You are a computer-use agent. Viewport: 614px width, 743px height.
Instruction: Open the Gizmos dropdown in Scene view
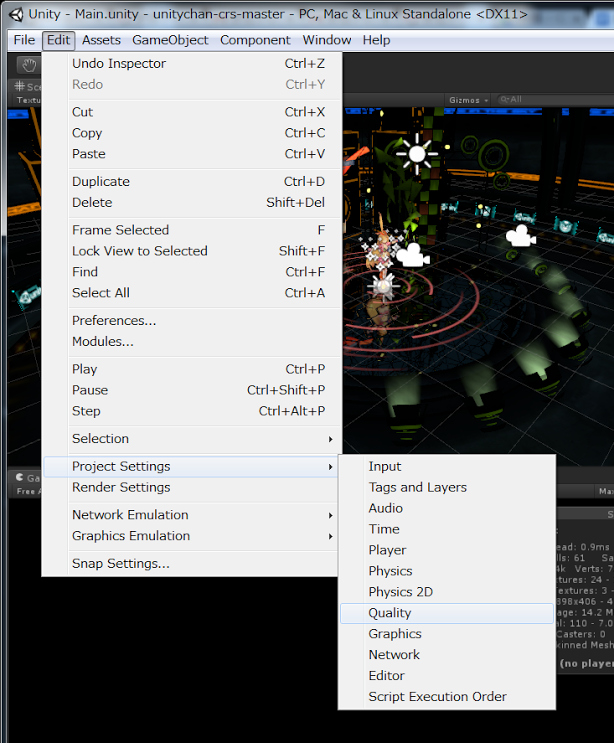pyautogui.click(x=468, y=100)
